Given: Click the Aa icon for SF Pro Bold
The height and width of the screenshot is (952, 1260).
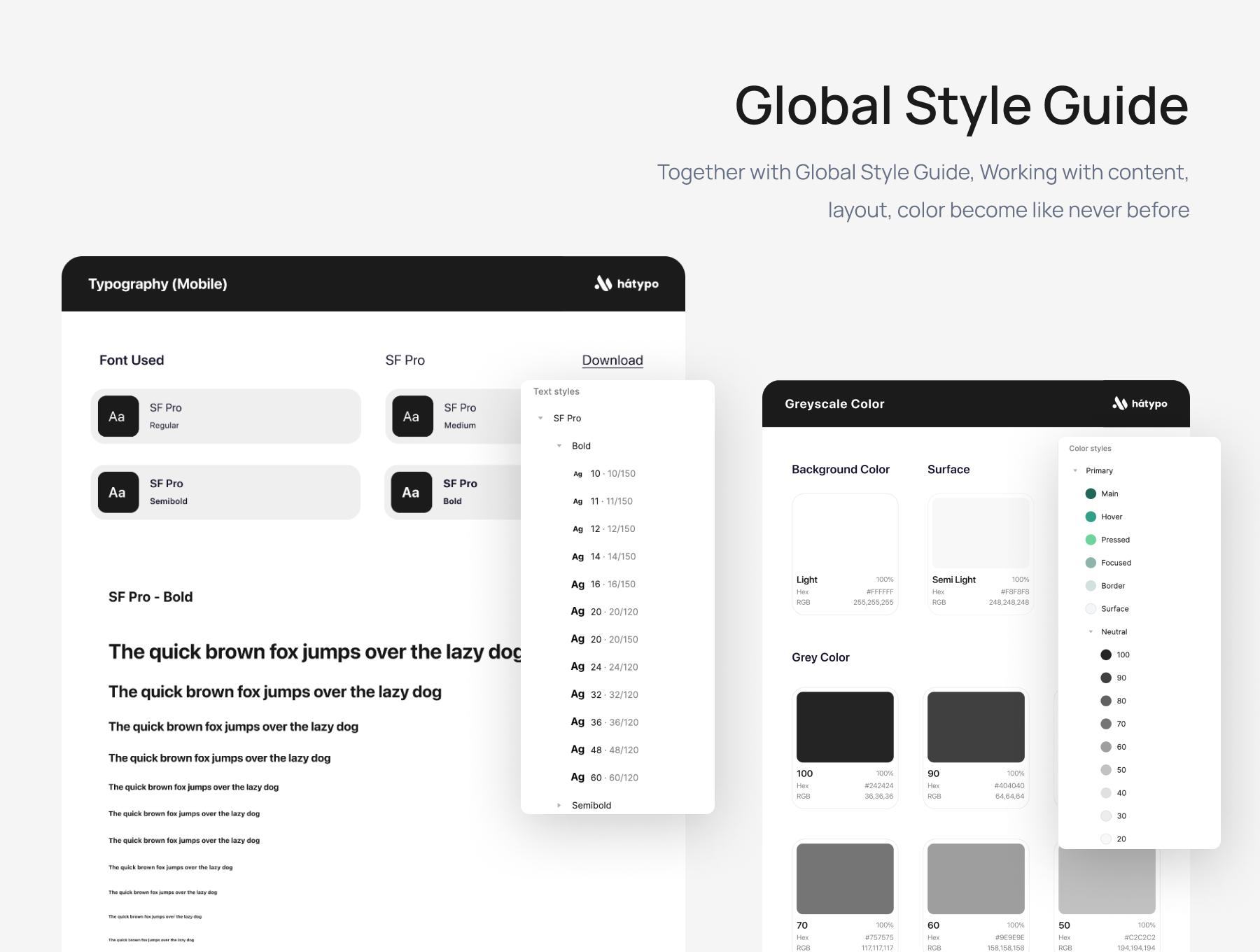Looking at the screenshot, I should [x=411, y=492].
